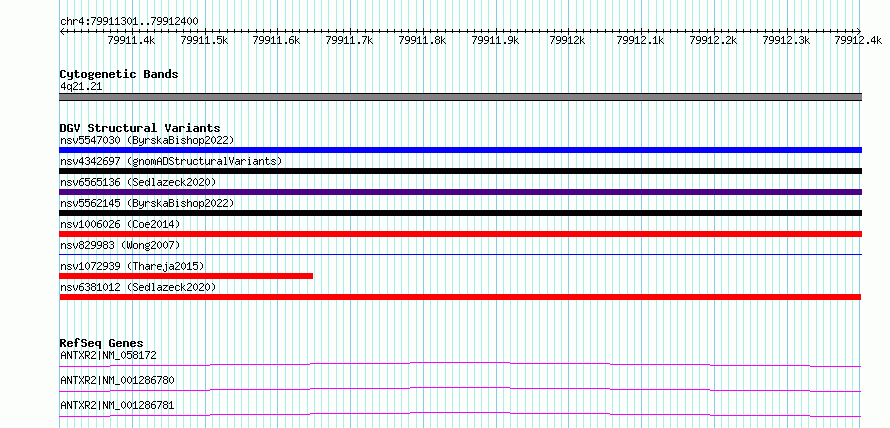Viewport: 890px width, 428px height.
Task: Open variant nsv6381012 (Sedlazeck2020) label
Action: click(x=138, y=287)
